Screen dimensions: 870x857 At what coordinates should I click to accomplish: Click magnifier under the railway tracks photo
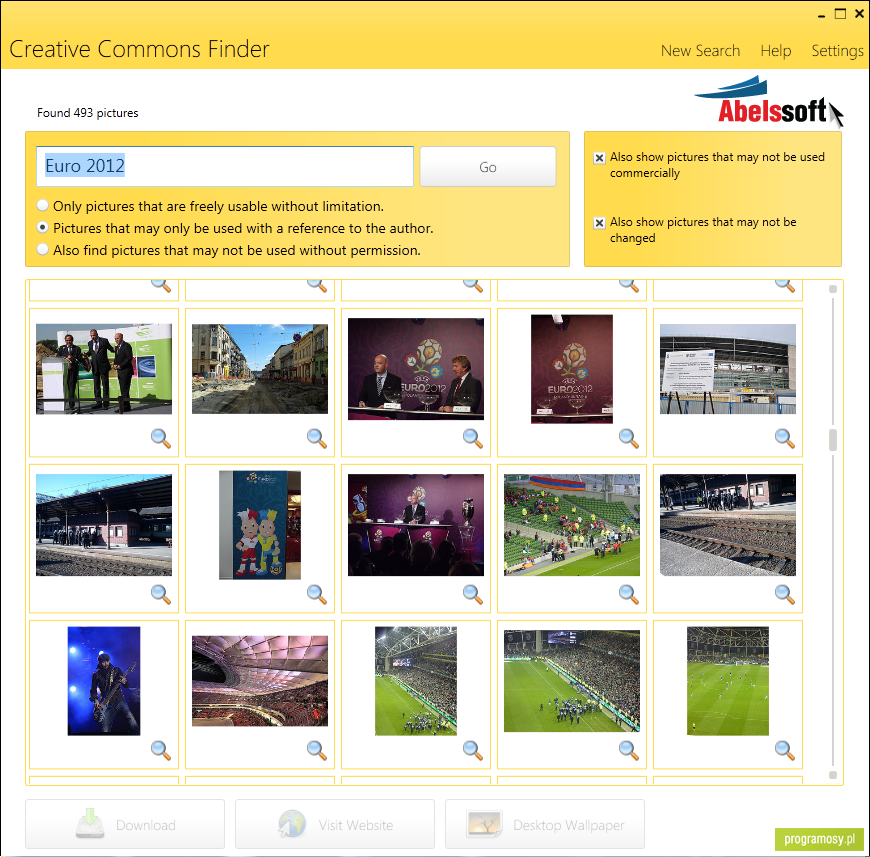pyautogui.click(x=785, y=594)
